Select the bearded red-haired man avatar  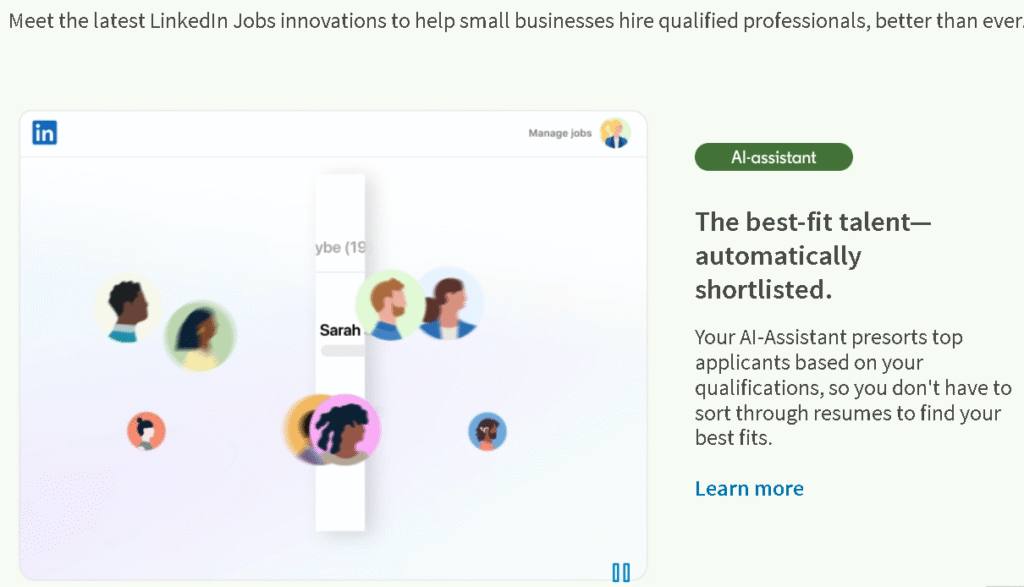[x=389, y=304]
